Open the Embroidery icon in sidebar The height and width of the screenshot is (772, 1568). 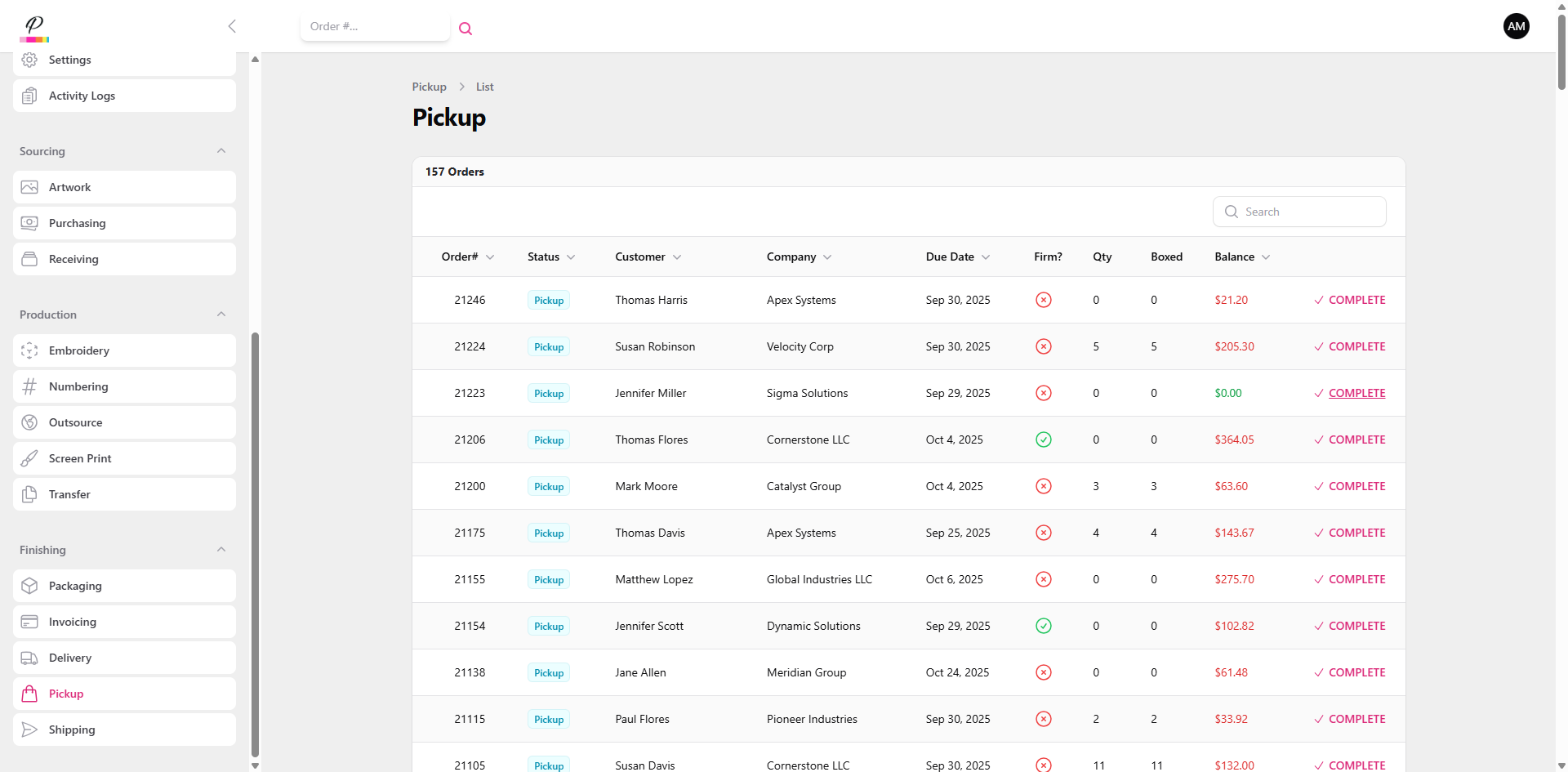pyautogui.click(x=29, y=350)
